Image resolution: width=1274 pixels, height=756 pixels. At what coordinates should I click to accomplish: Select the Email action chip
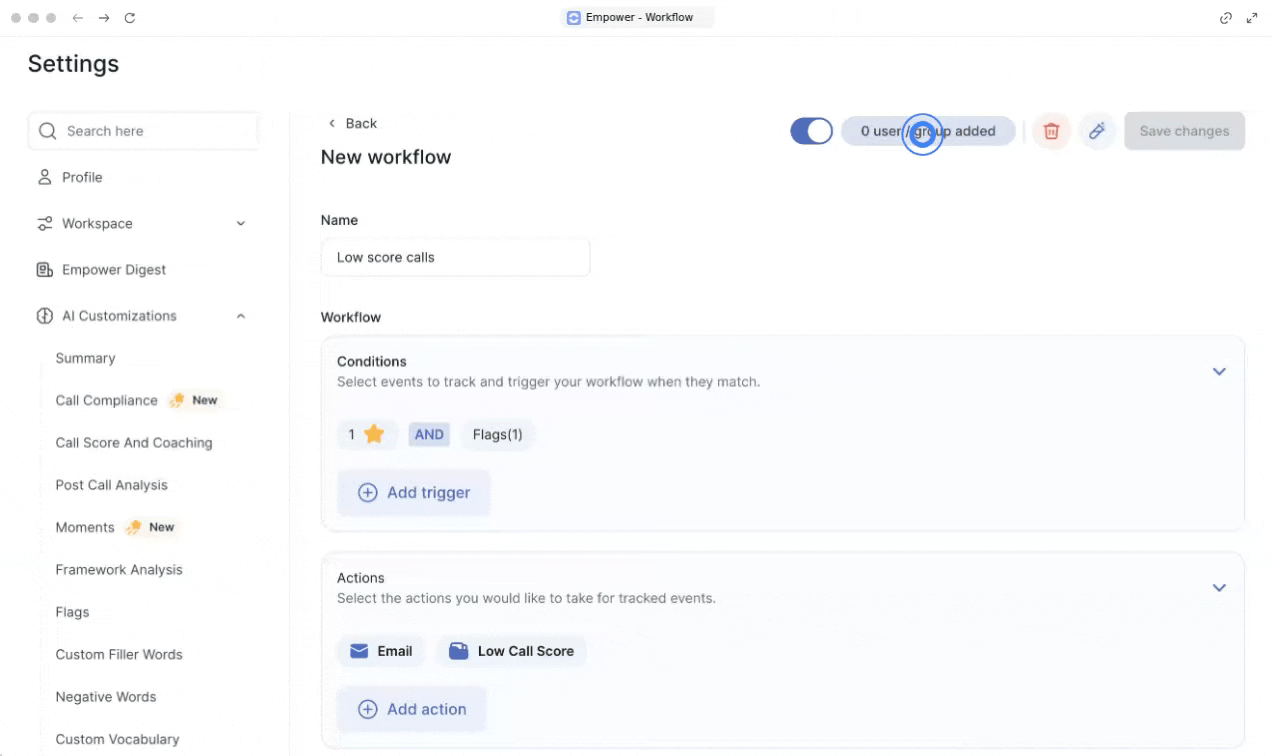tap(381, 651)
